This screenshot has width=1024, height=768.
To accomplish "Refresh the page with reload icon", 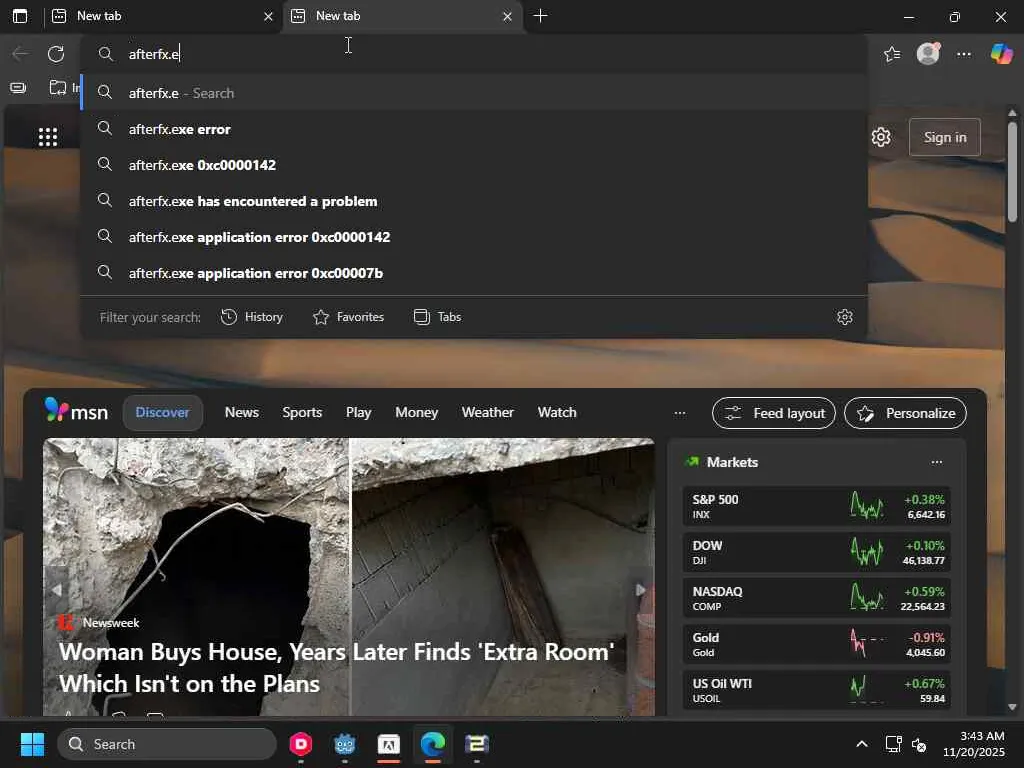I will coord(56,54).
